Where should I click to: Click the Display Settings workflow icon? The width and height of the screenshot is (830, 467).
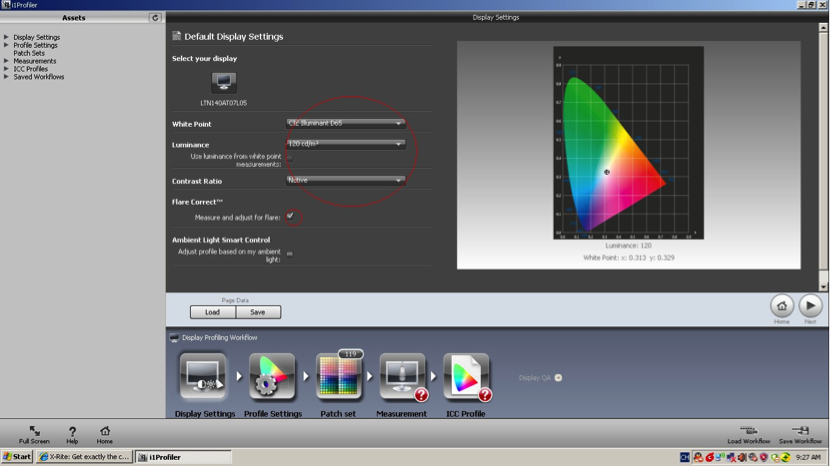204,378
